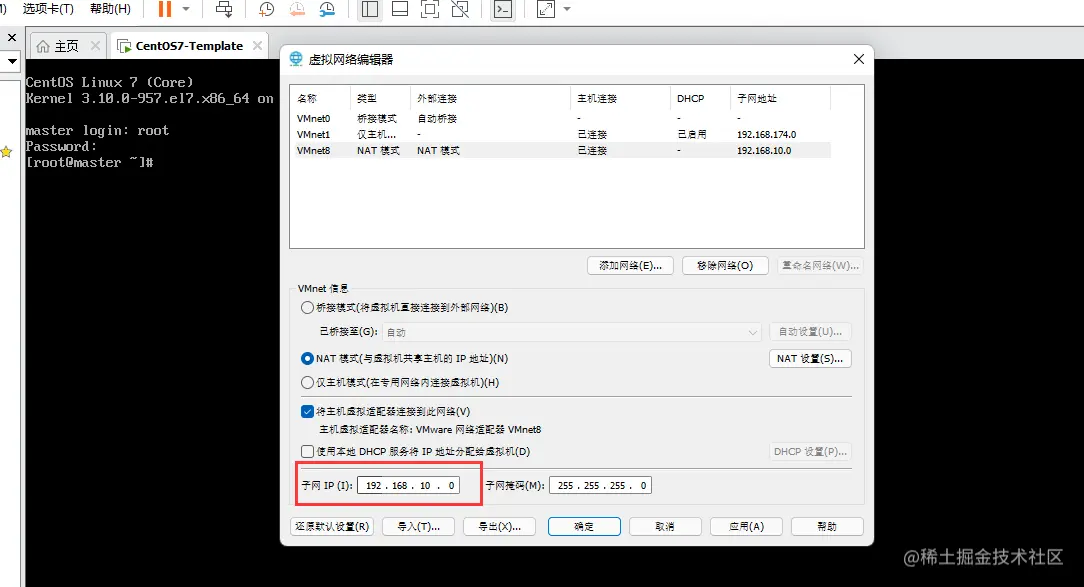Click the 导出(X)... button
The image size is (1084, 587).
(500, 526)
